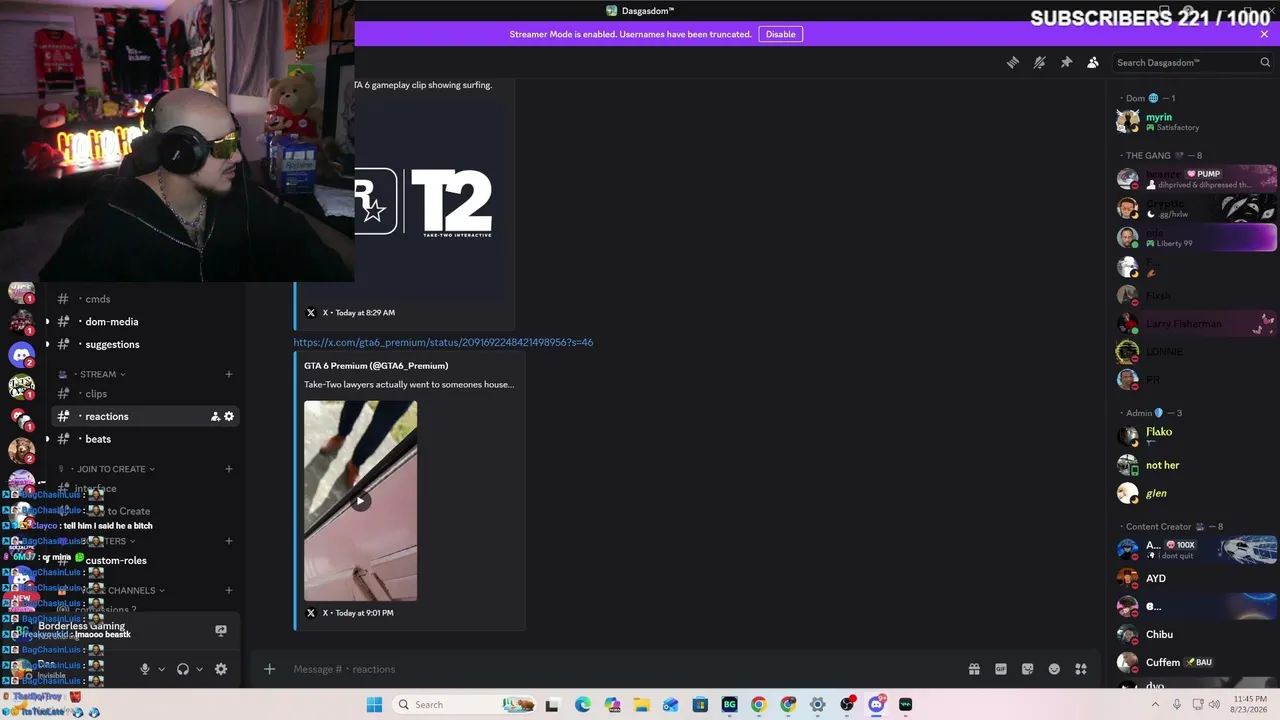Toggle the member list icon
This screenshot has width=1280, height=720.
1093,62
